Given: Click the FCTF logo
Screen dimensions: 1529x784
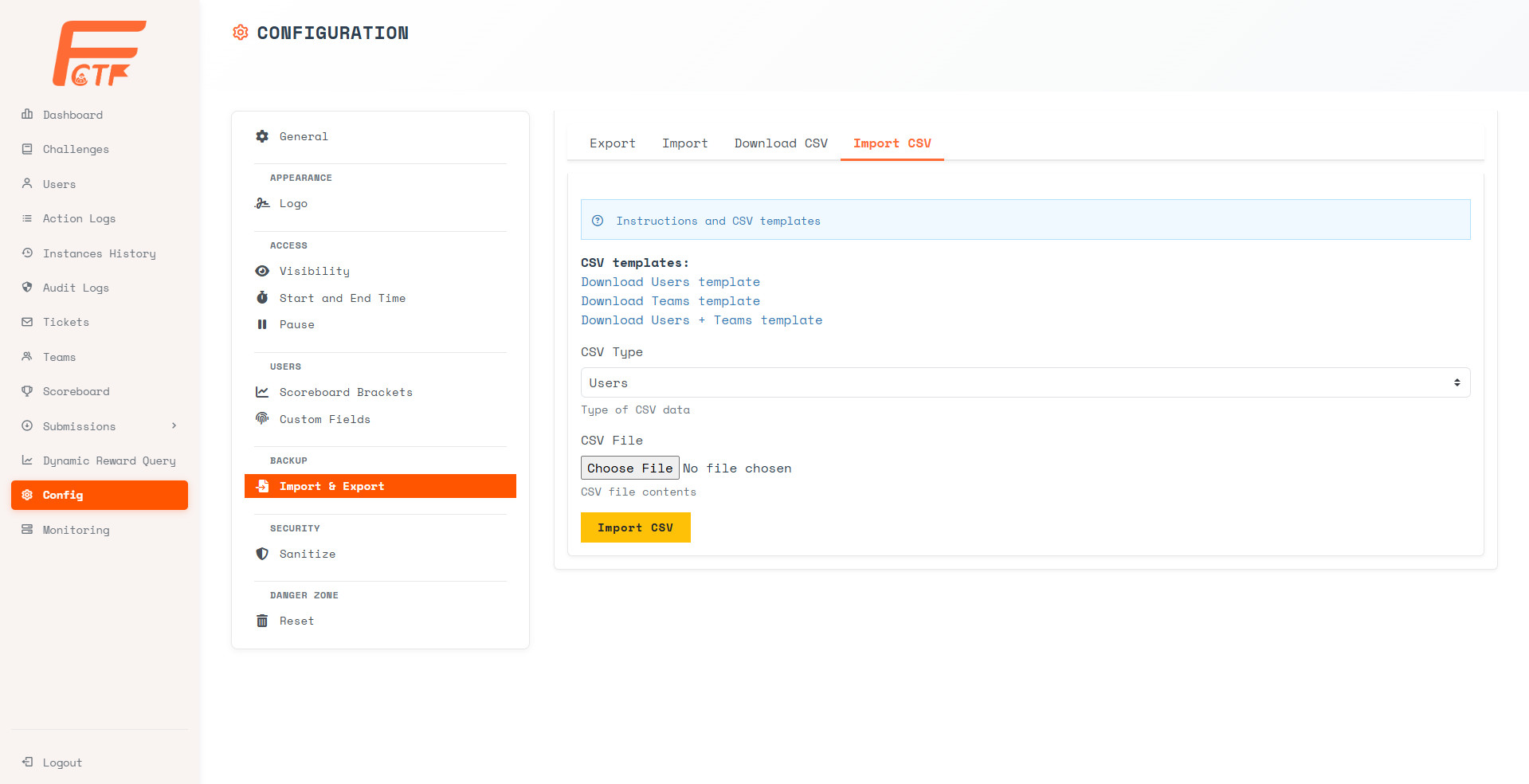Looking at the screenshot, I should [100, 53].
